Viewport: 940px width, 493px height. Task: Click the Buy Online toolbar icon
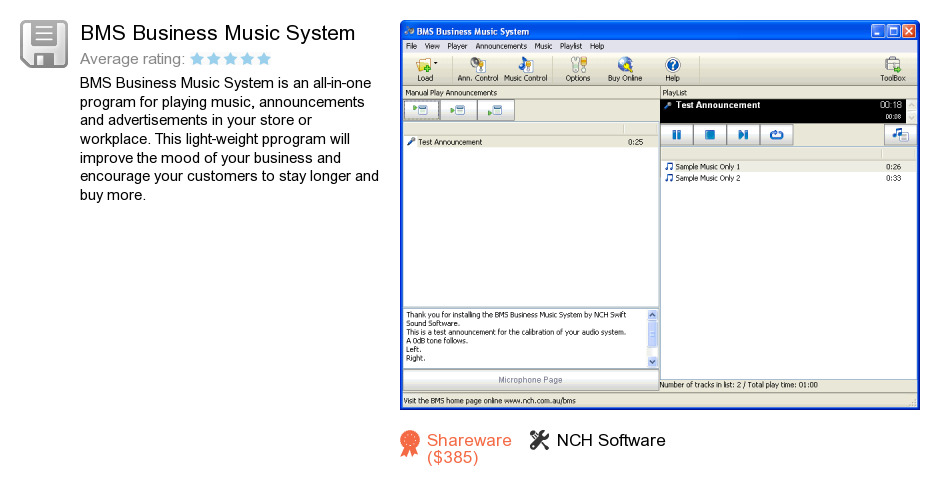coord(625,69)
